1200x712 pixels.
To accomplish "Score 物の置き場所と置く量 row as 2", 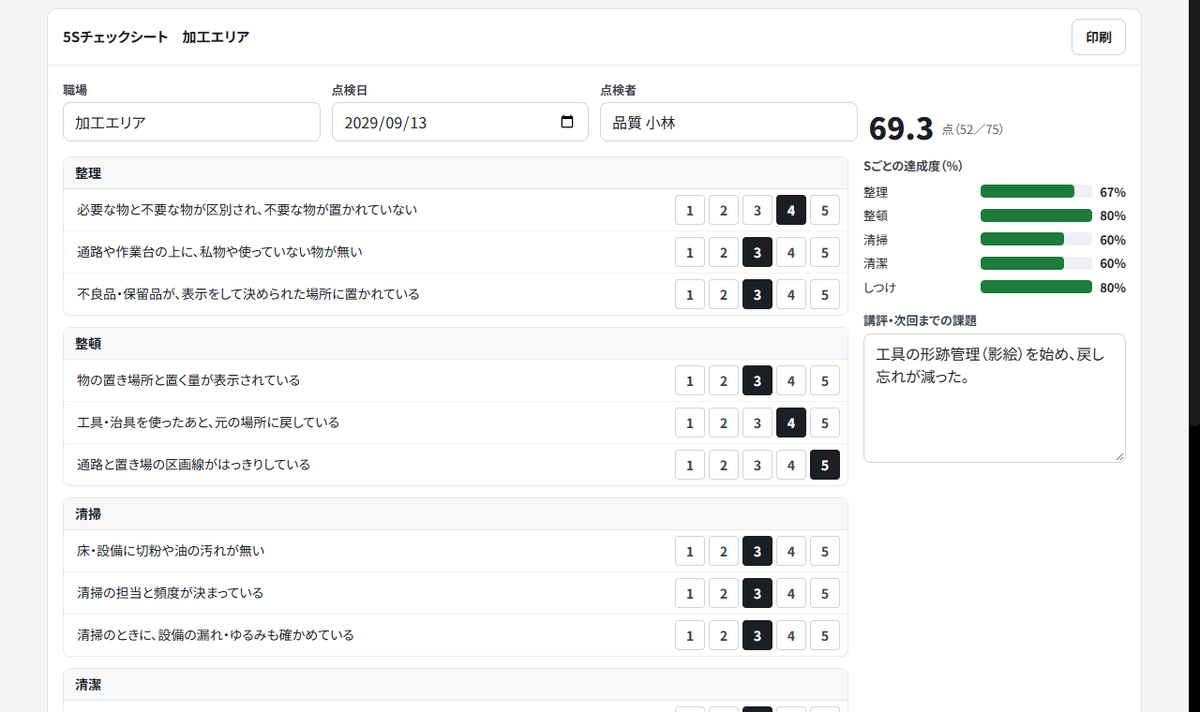I will click(x=723, y=381).
